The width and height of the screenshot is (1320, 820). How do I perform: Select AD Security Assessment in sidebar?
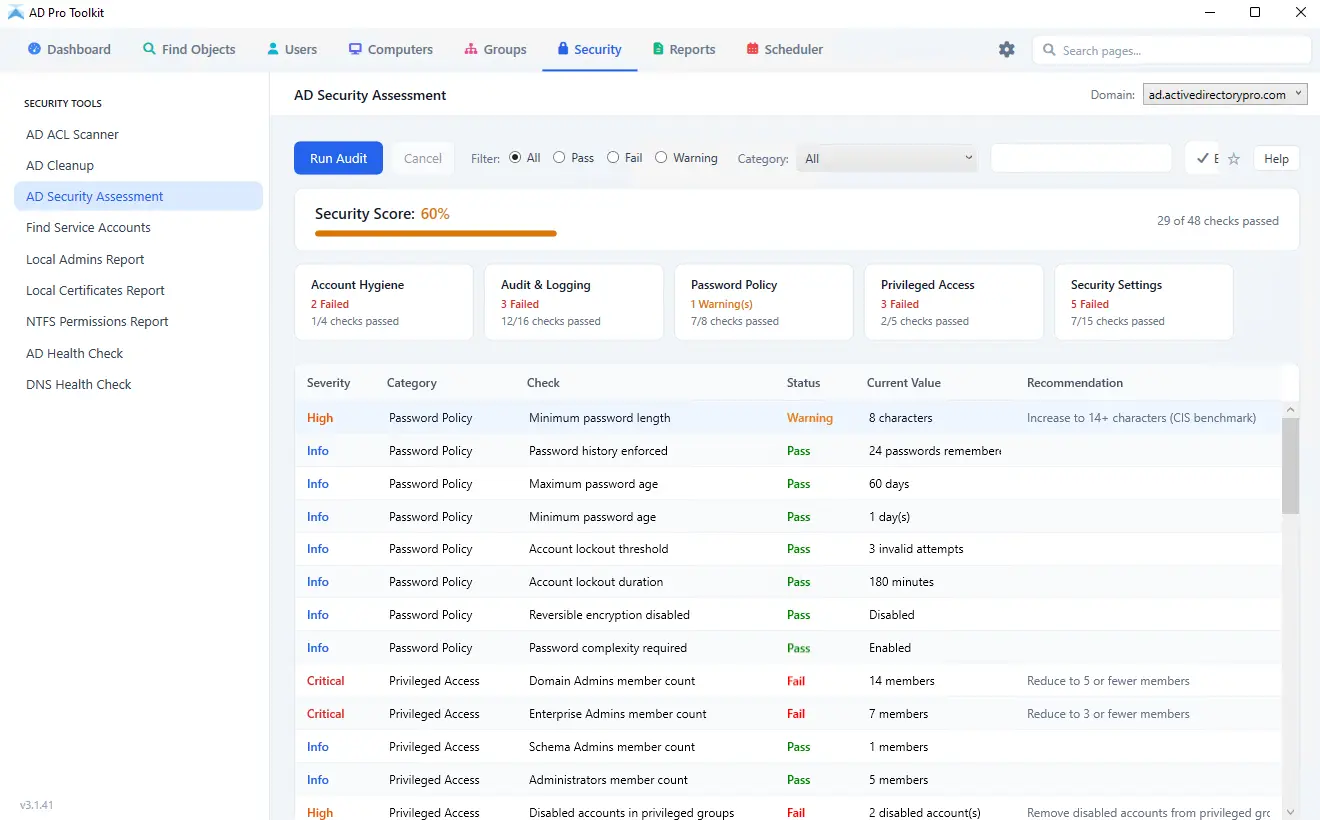[138, 196]
